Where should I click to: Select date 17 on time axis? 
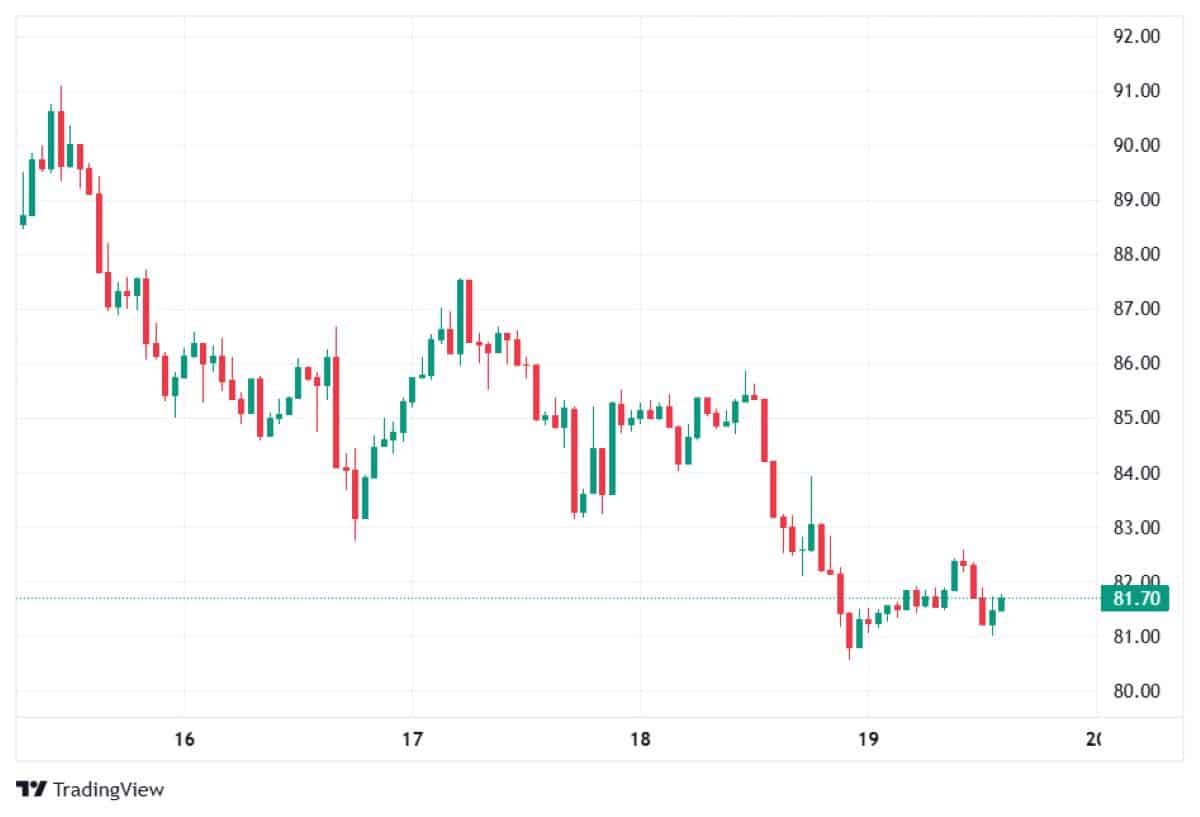pyautogui.click(x=411, y=740)
